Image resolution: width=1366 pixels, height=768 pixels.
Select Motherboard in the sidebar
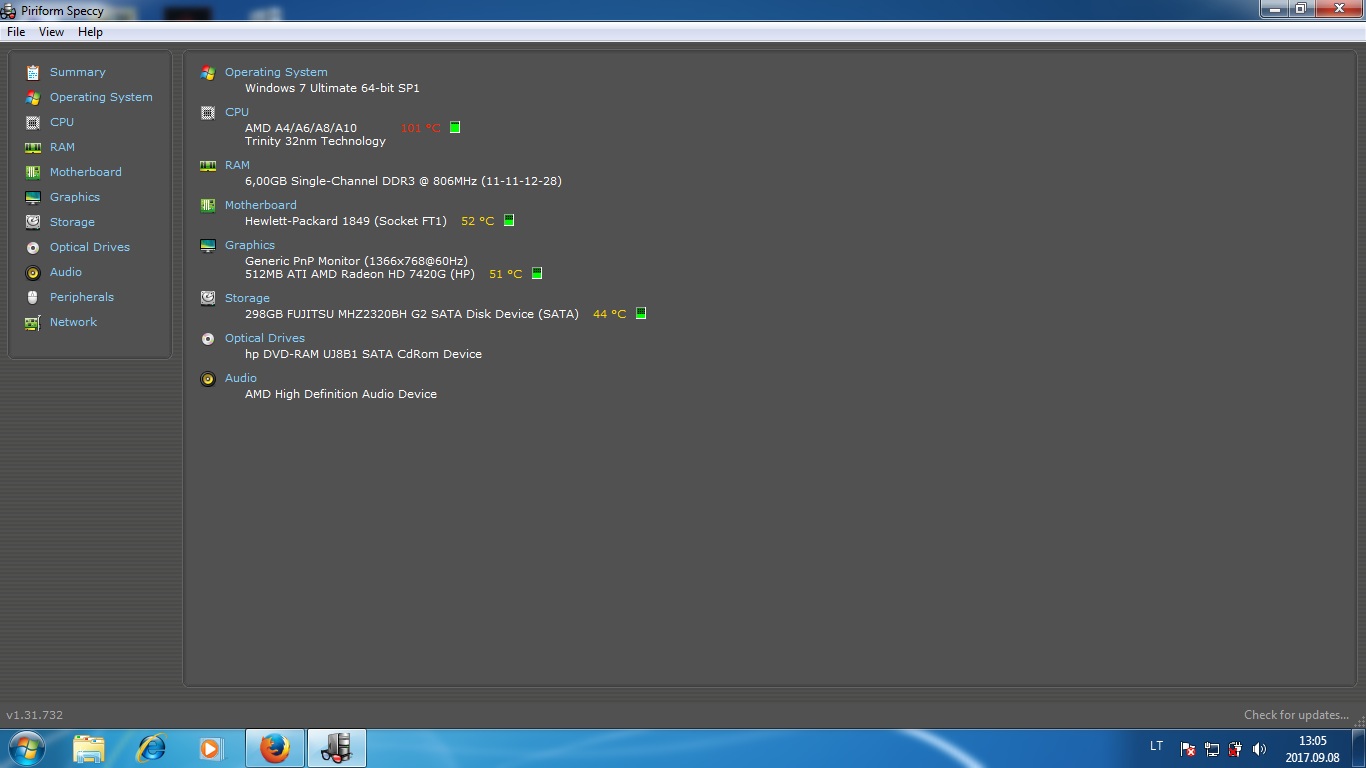(86, 172)
